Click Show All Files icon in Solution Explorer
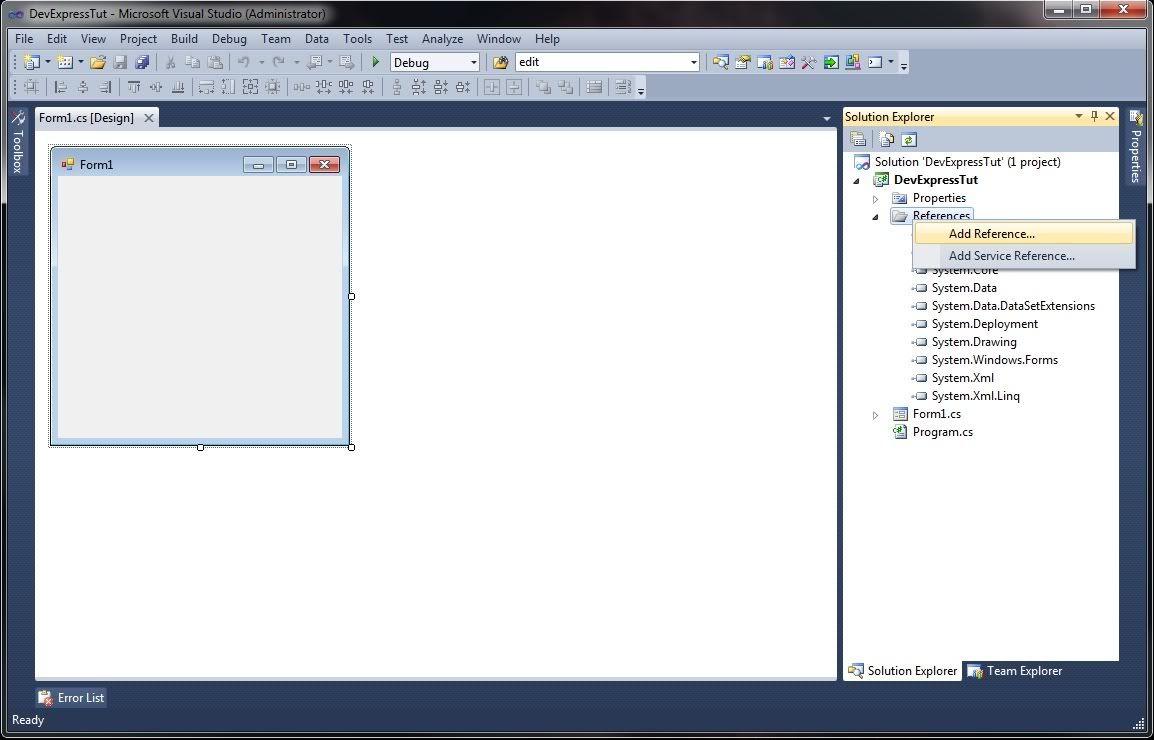Screen dimensions: 1154x740 (x=885, y=139)
